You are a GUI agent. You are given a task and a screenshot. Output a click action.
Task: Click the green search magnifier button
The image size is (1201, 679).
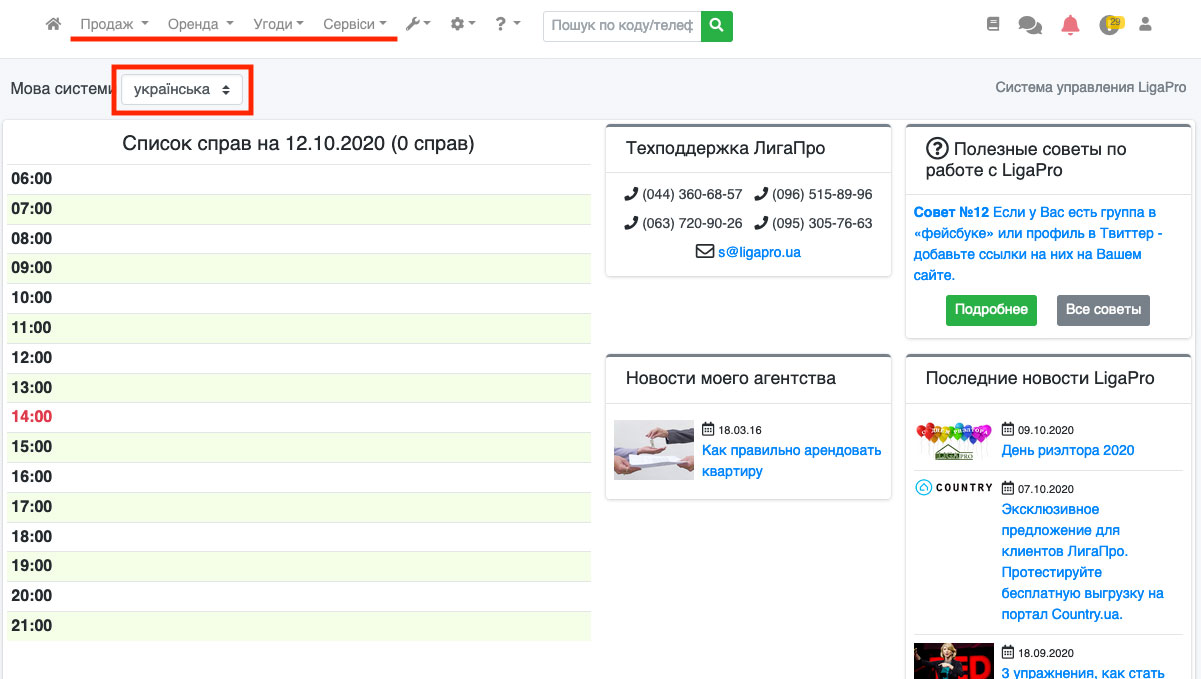[x=716, y=26]
